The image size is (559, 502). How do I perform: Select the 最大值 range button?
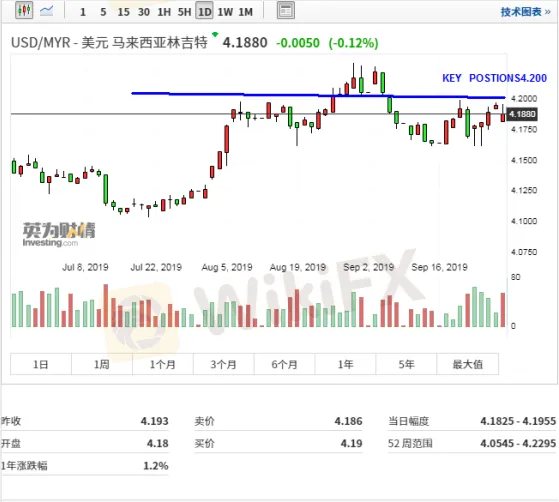pos(467,364)
